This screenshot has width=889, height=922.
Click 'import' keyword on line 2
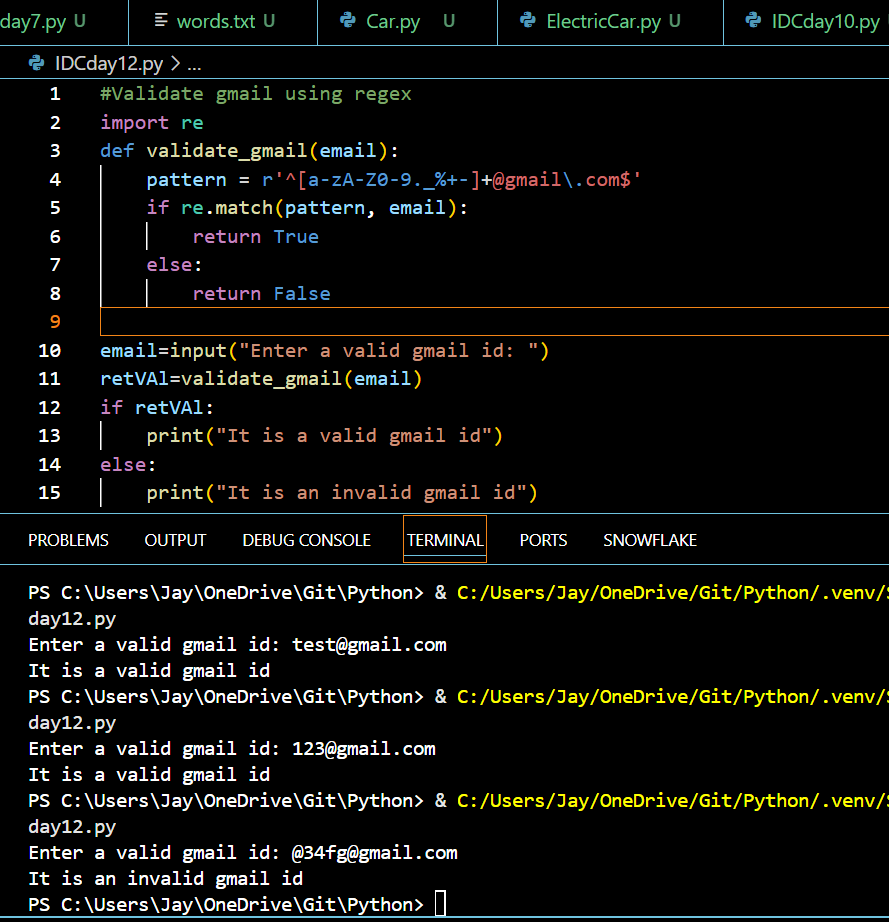pyautogui.click(x=134, y=123)
